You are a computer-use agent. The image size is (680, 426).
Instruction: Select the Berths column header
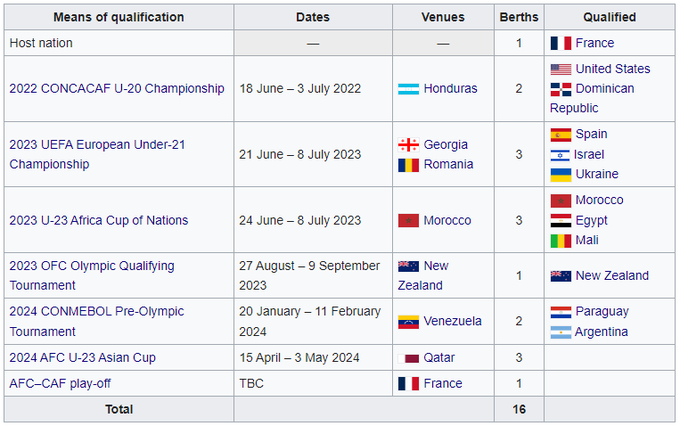click(519, 17)
